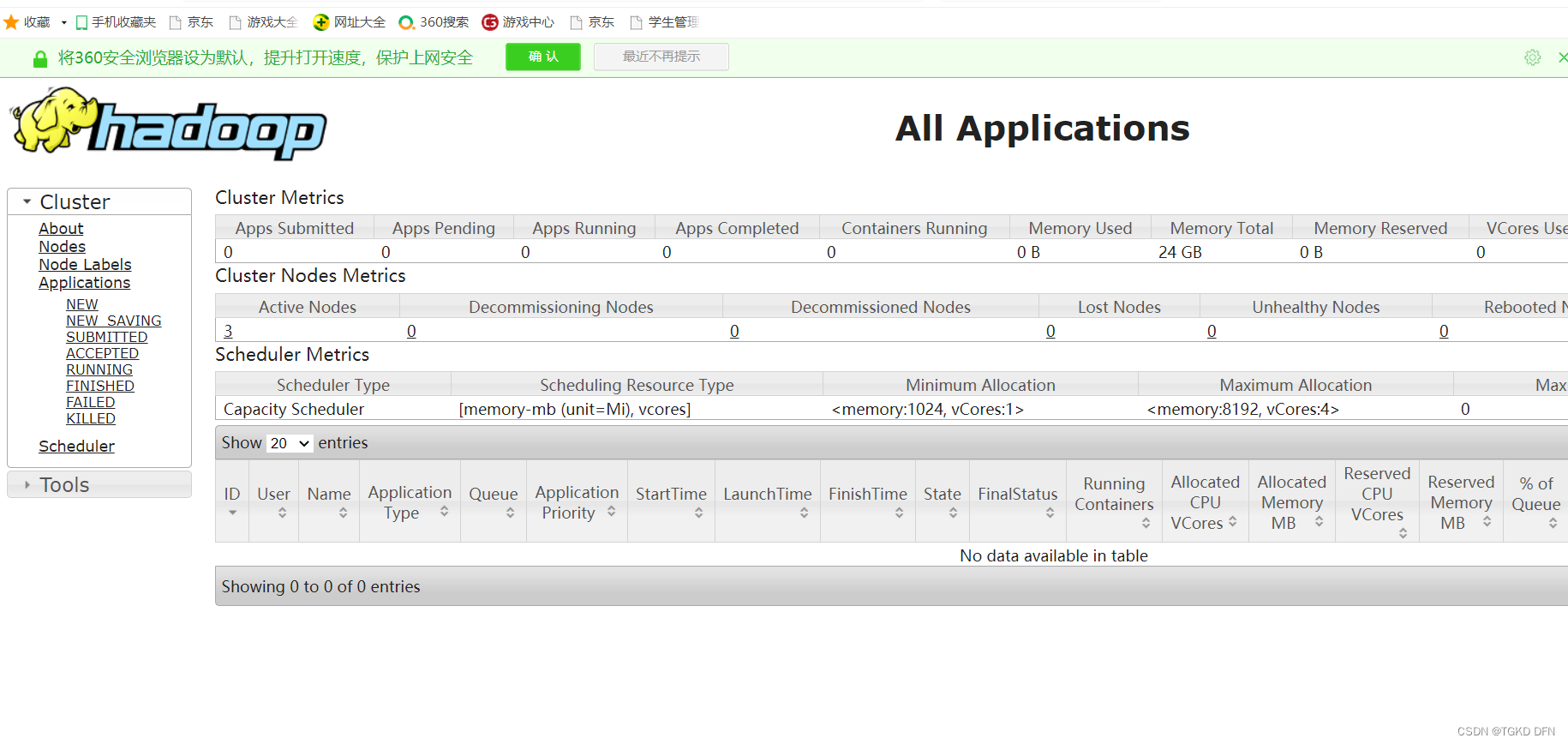Open the About cluster link
The image size is (1568, 744).
coord(61,229)
